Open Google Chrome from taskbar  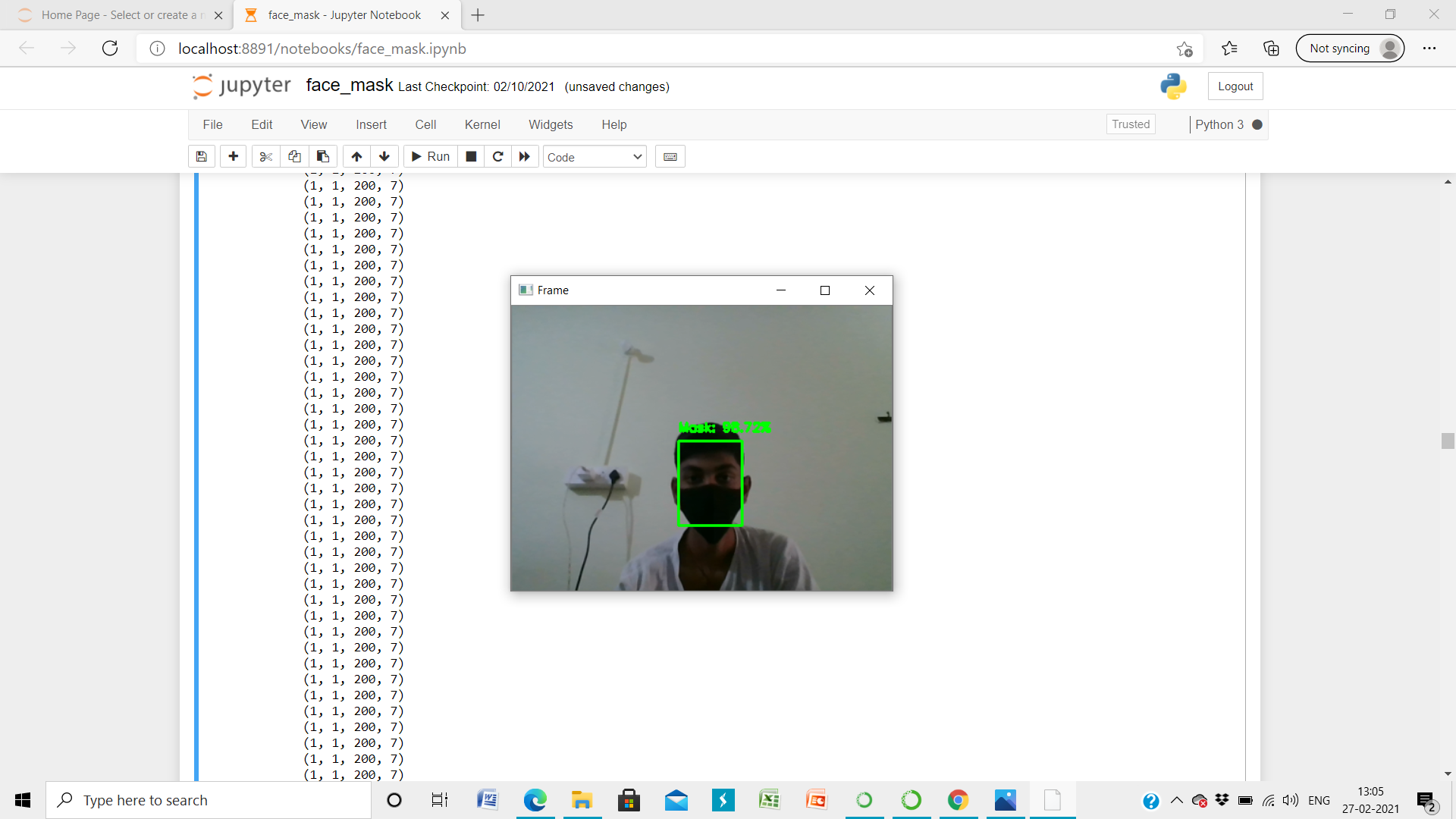coord(958,800)
